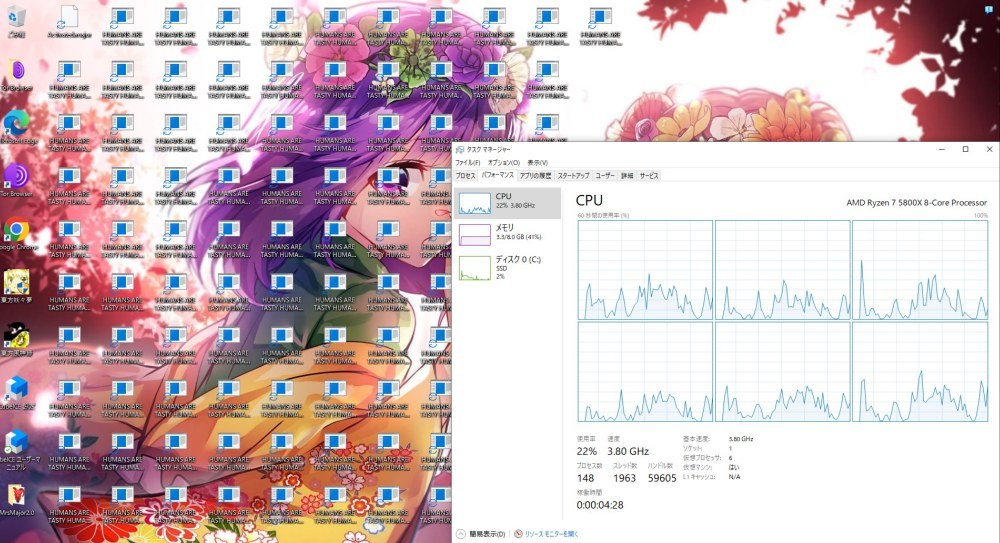Switch to the ユーザー tab
Viewport: 1000px width, 543px height.
click(605, 175)
